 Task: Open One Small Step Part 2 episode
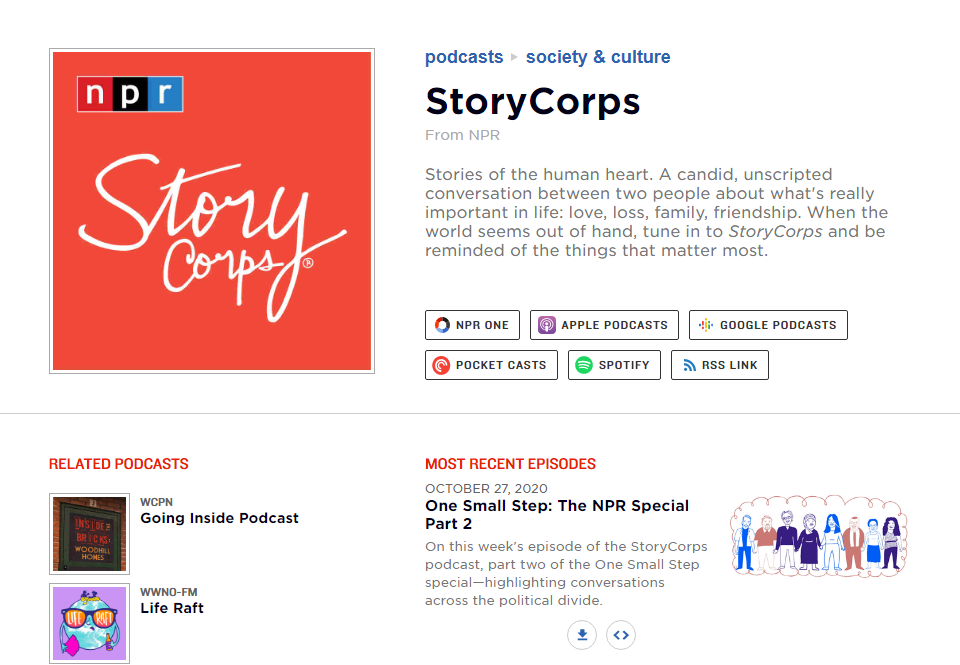click(557, 514)
